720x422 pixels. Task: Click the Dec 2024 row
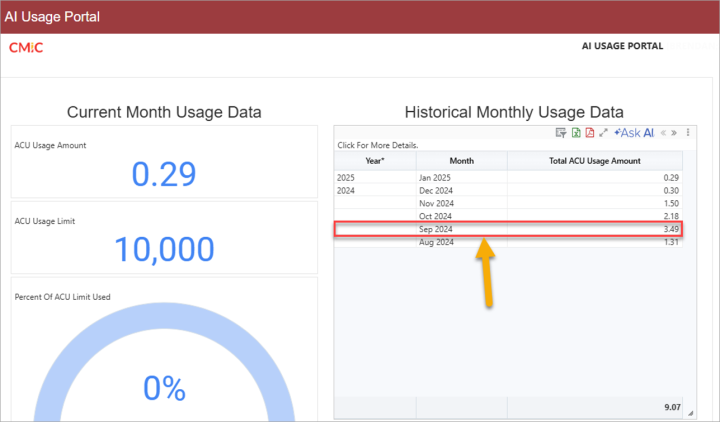tap(508, 191)
